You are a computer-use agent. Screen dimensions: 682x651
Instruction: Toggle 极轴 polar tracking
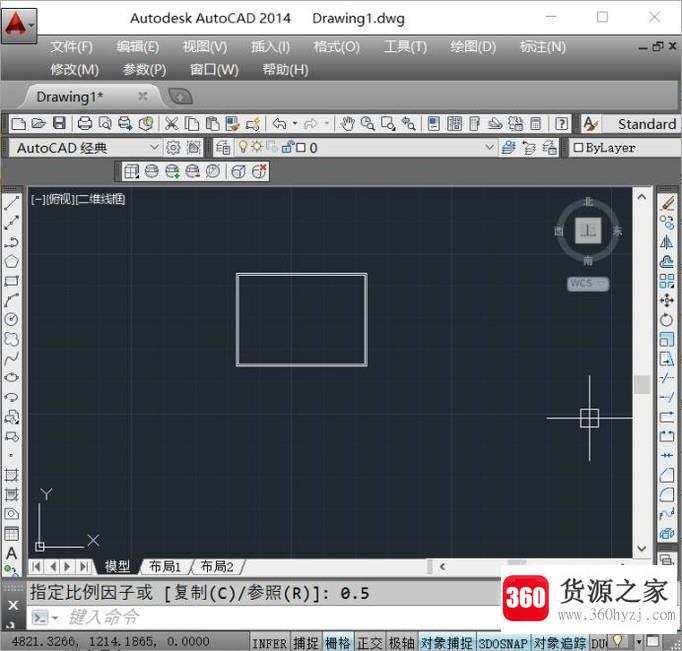(x=401, y=643)
